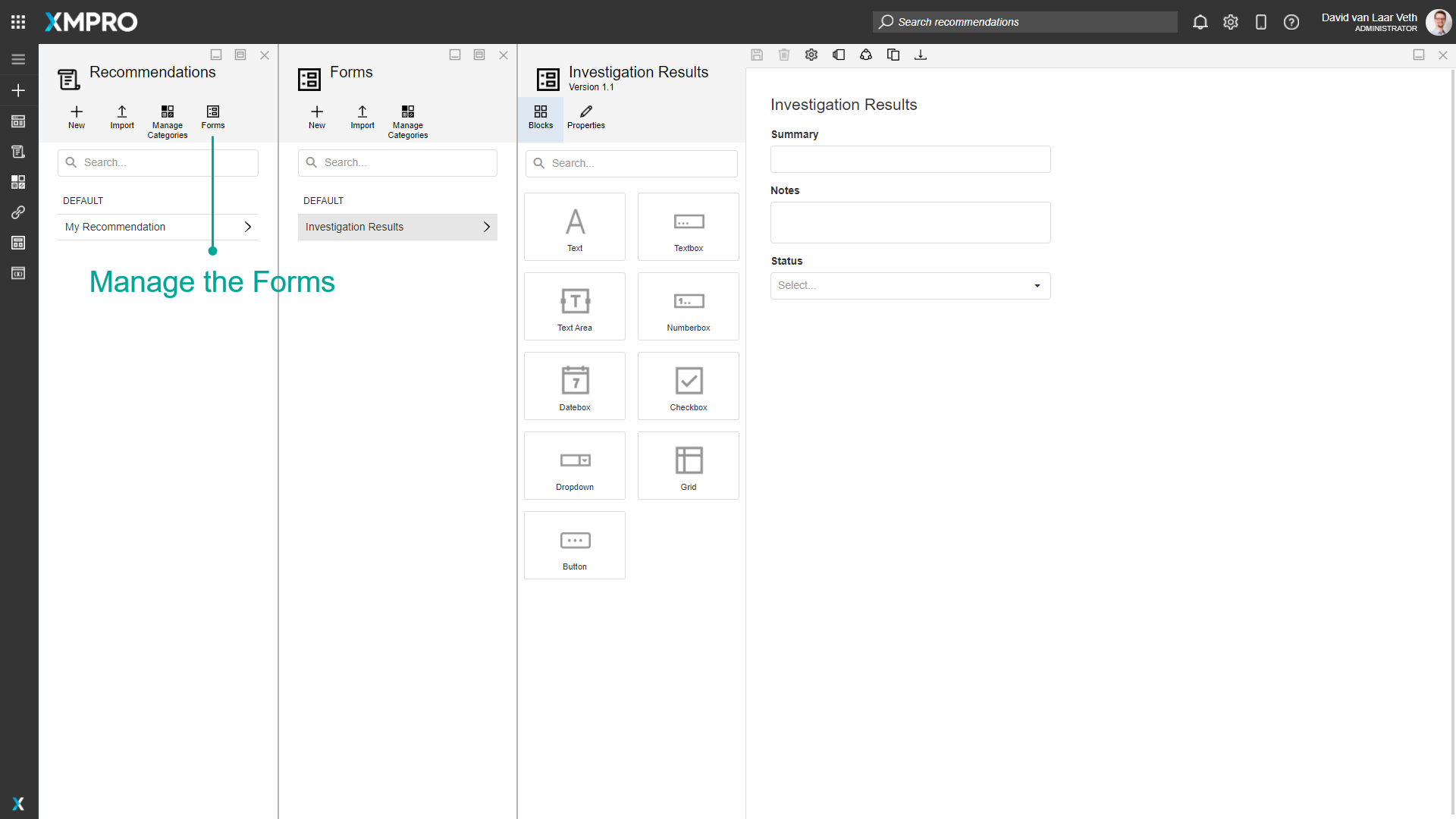Viewport: 1456px width, 819px height.
Task: Open the copy form icon in the toolbar
Action: coord(893,55)
